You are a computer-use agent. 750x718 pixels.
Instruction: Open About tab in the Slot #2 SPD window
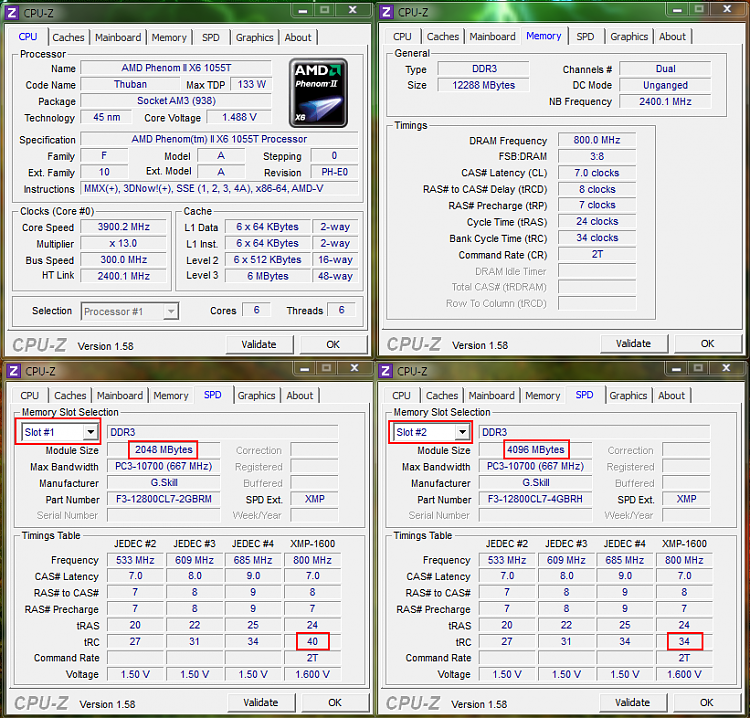click(672, 395)
